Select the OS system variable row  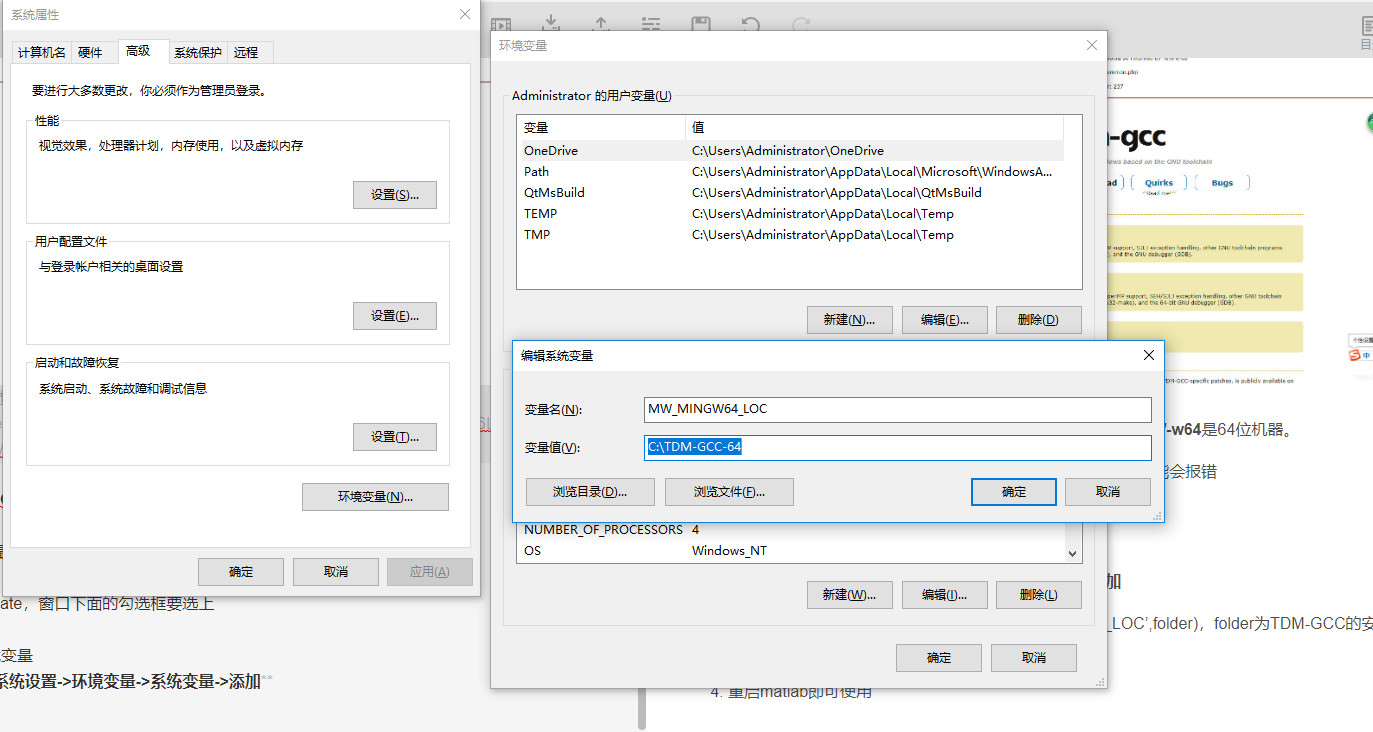click(791, 551)
